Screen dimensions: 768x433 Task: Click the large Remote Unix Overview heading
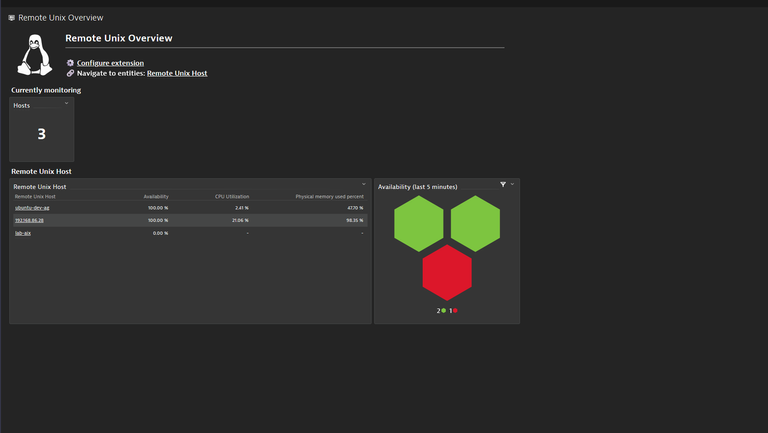pyautogui.click(x=119, y=38)
